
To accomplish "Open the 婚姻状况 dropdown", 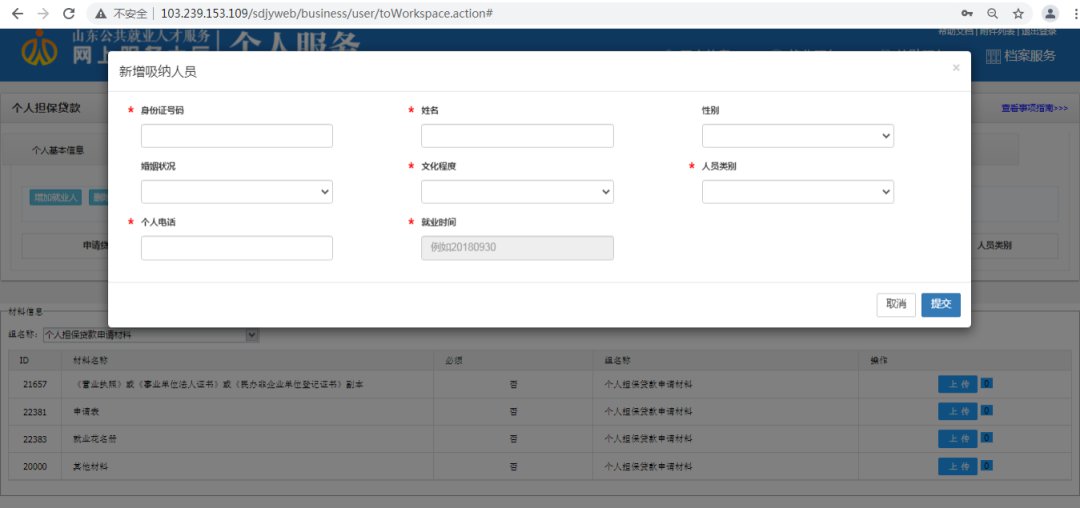I will click(236, 192).
